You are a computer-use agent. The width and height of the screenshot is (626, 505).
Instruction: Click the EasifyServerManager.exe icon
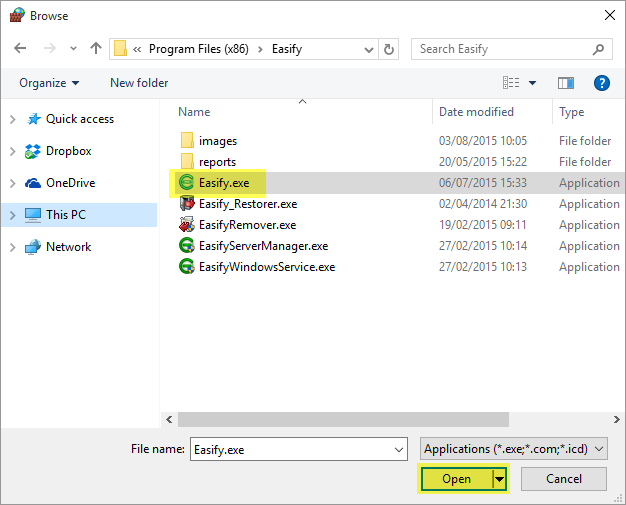(186, 246)
